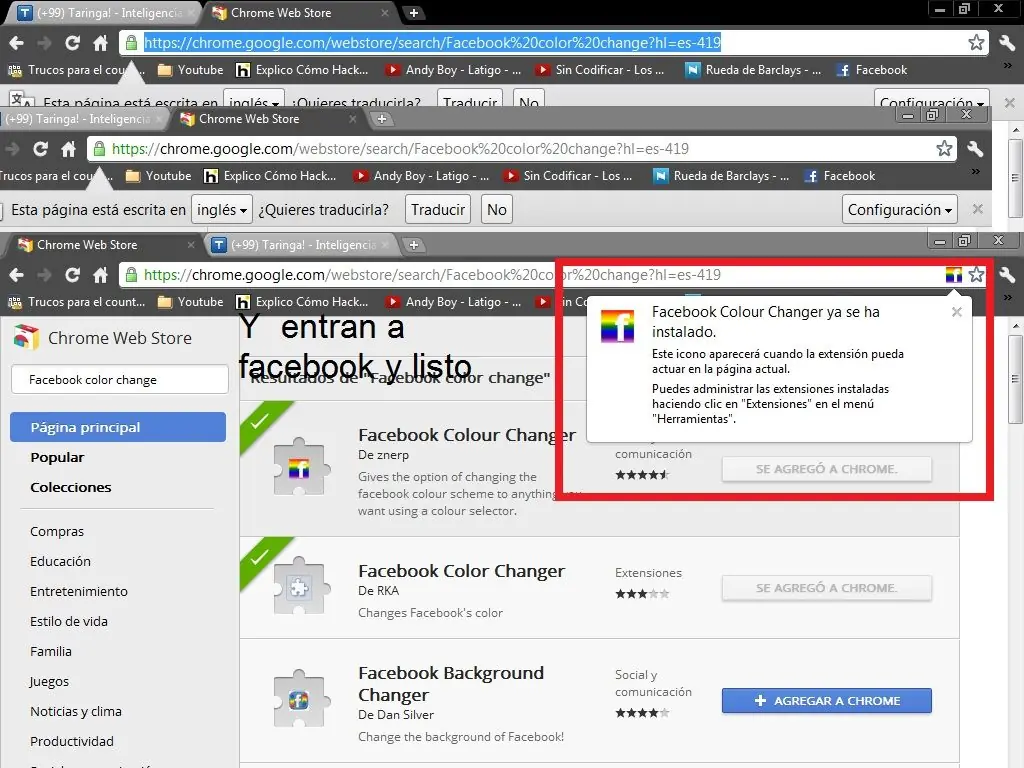Click Facebook Colour Changer toolbar icon
This screenshot has height=768, width=1024.
953,275
